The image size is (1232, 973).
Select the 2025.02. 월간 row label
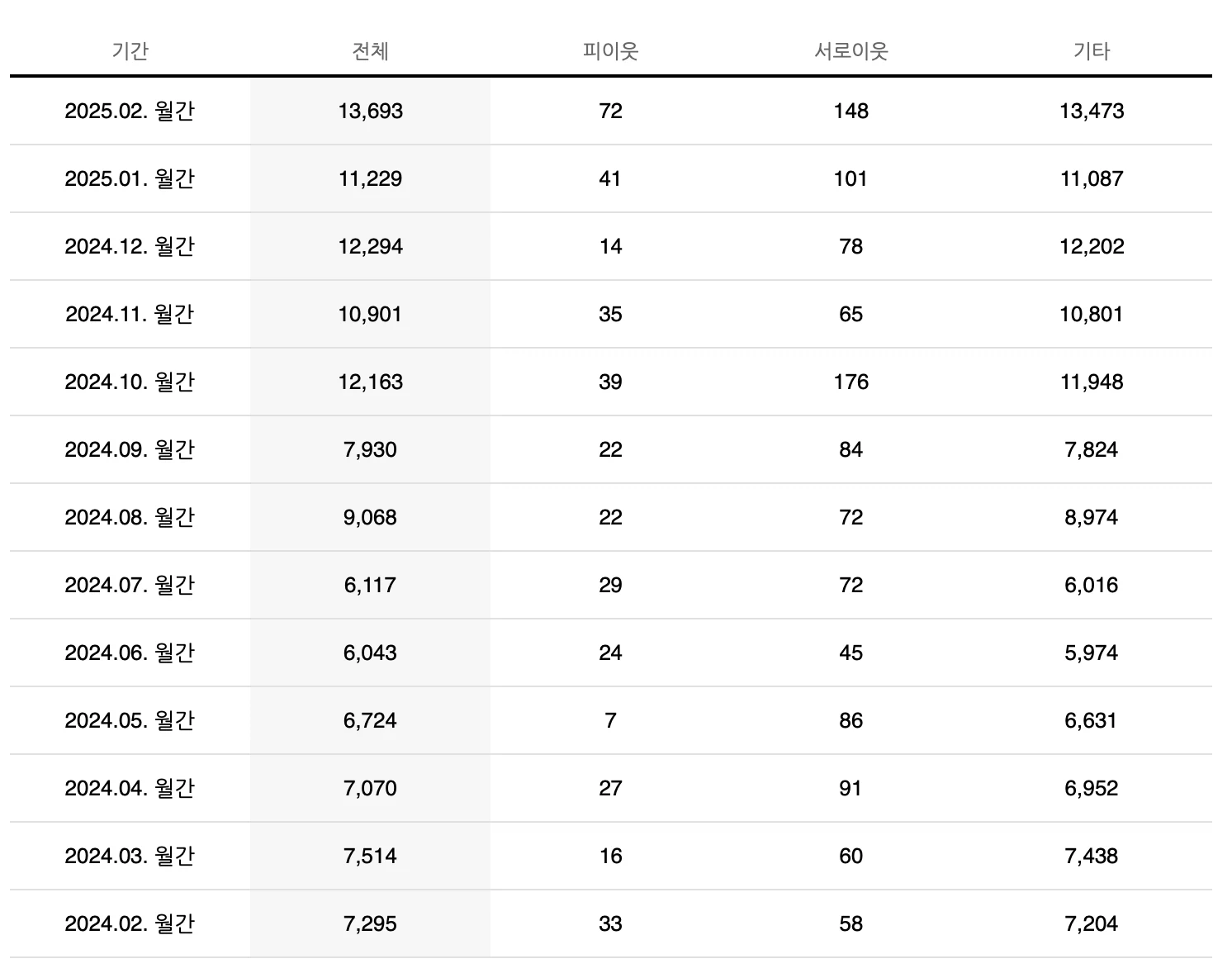[x=130, y=111]
